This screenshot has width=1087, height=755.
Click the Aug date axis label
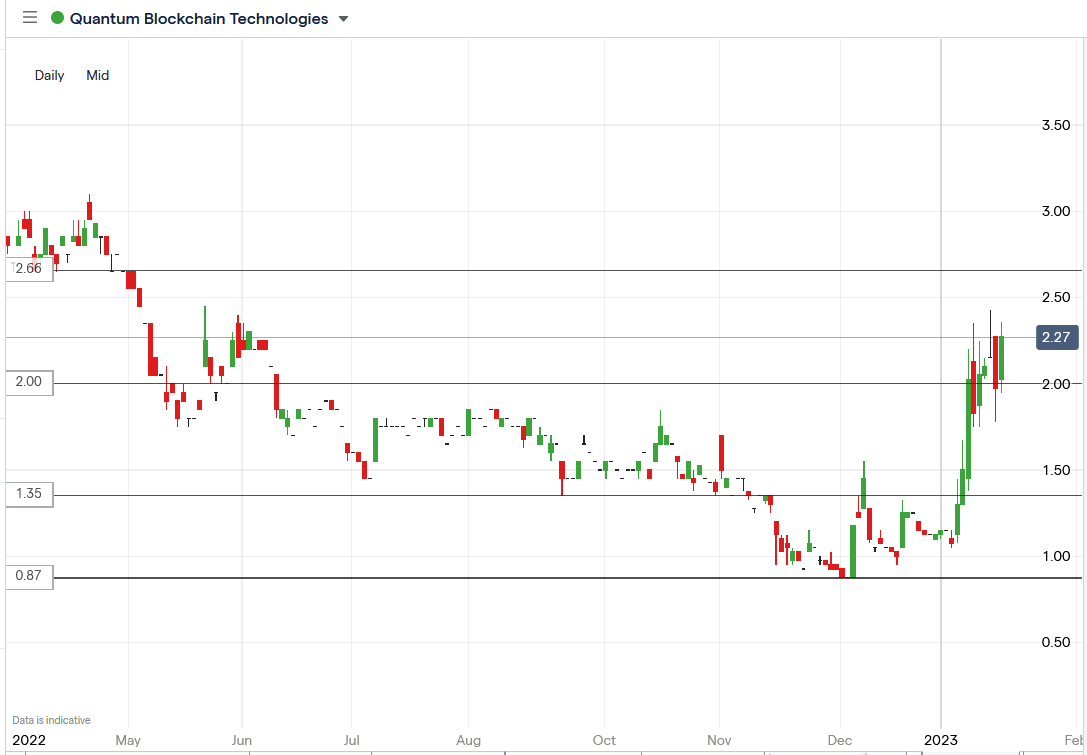tap(469, 740)
